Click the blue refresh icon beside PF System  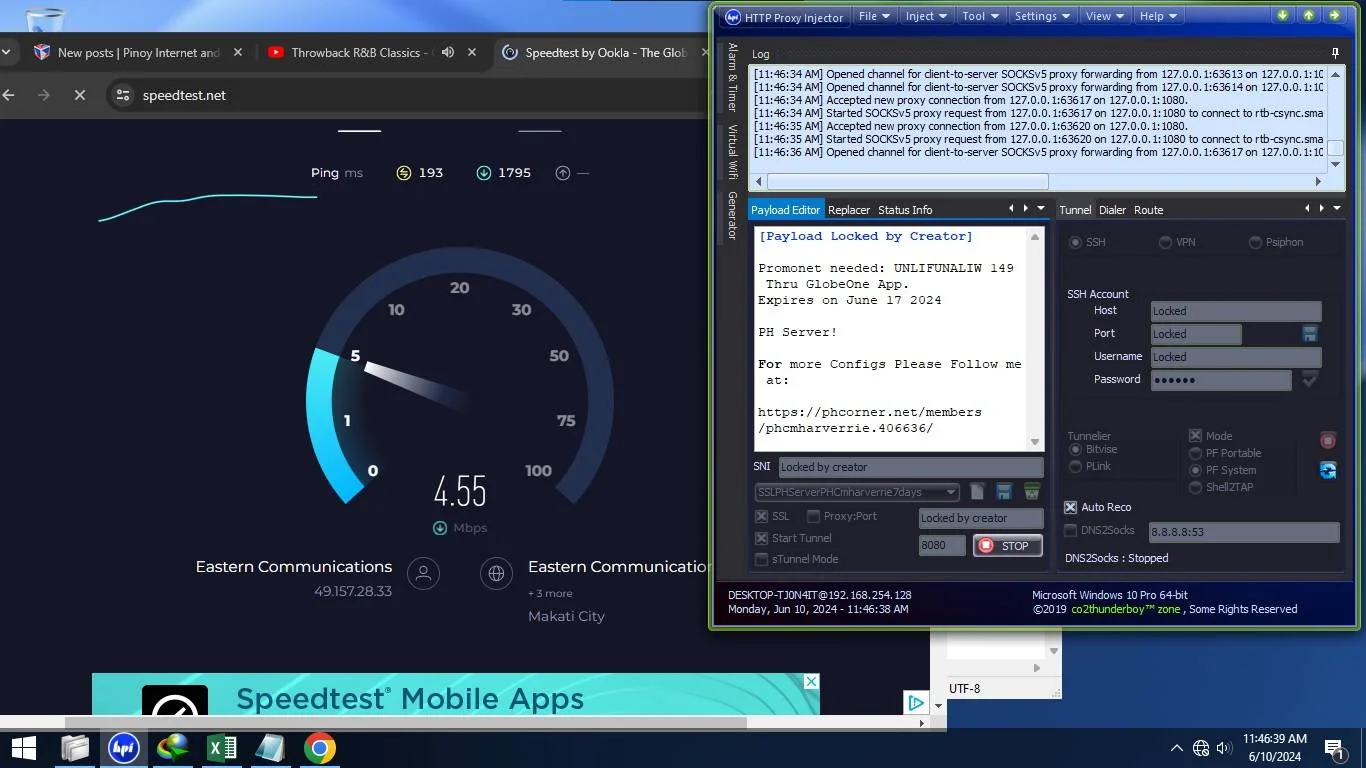pyautogui.click(x=1328, y=470)
